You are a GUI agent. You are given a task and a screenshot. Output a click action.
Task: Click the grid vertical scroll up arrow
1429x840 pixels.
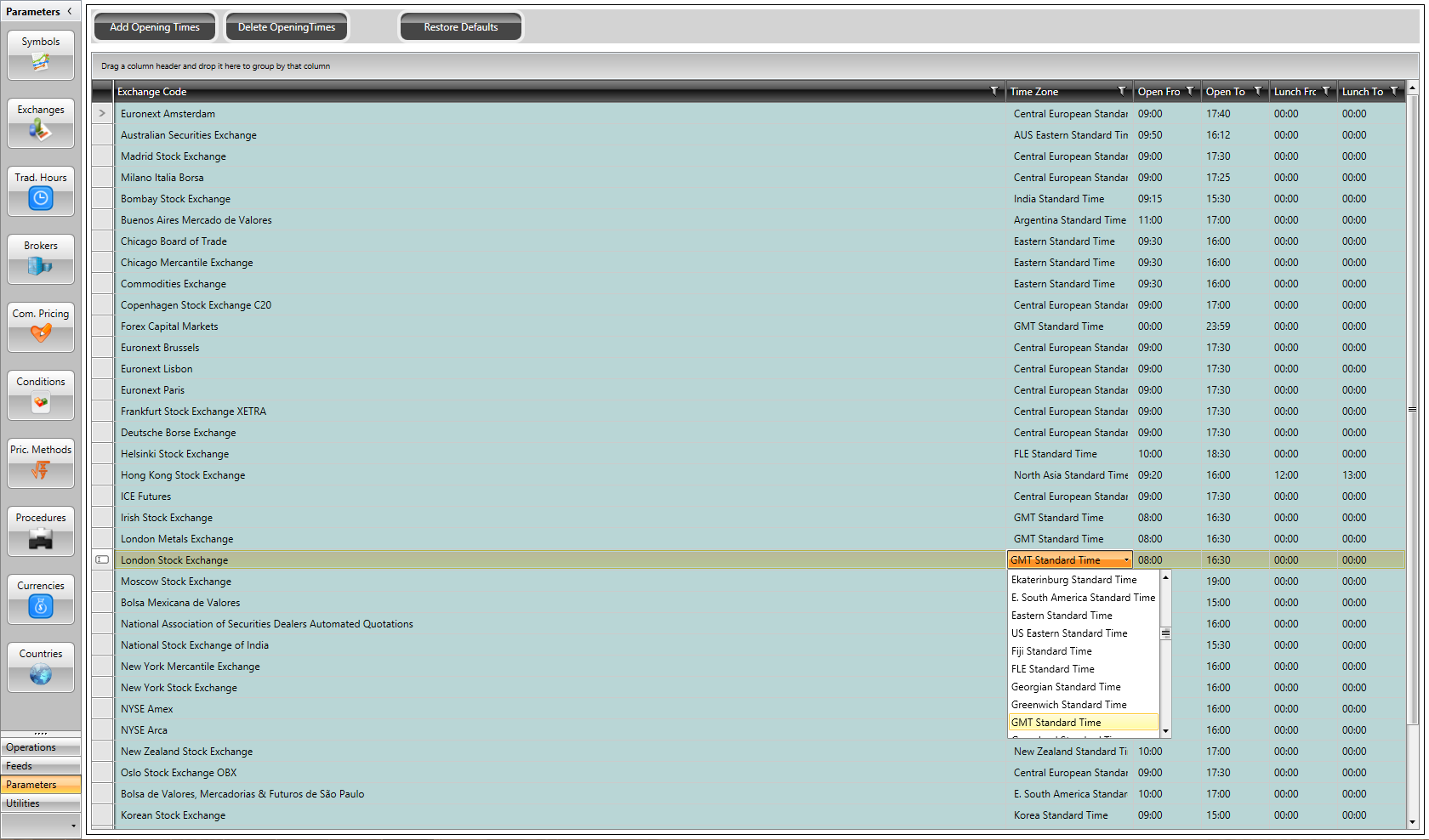[x=1412, y=88]
